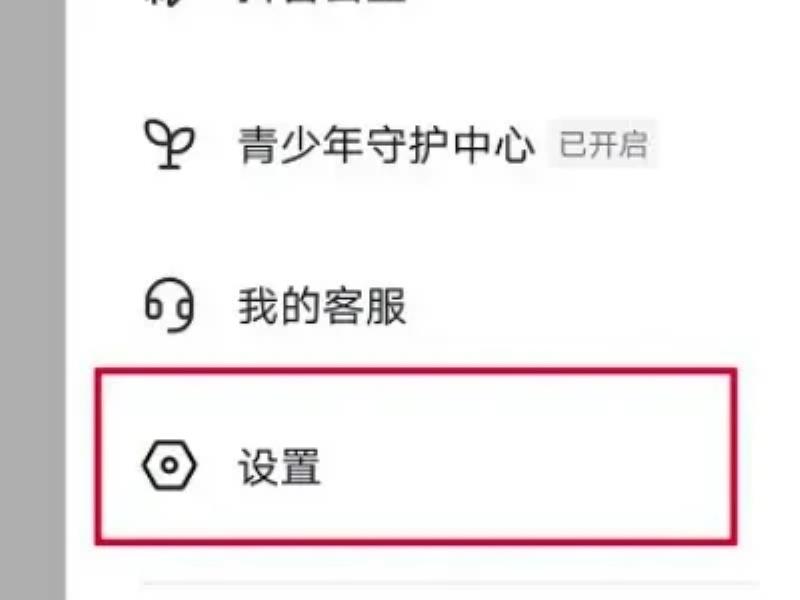The height and width of the screenshot is (600, 800).
Task: Tap the 置 character in the settings label
Action: pos(301,466)
